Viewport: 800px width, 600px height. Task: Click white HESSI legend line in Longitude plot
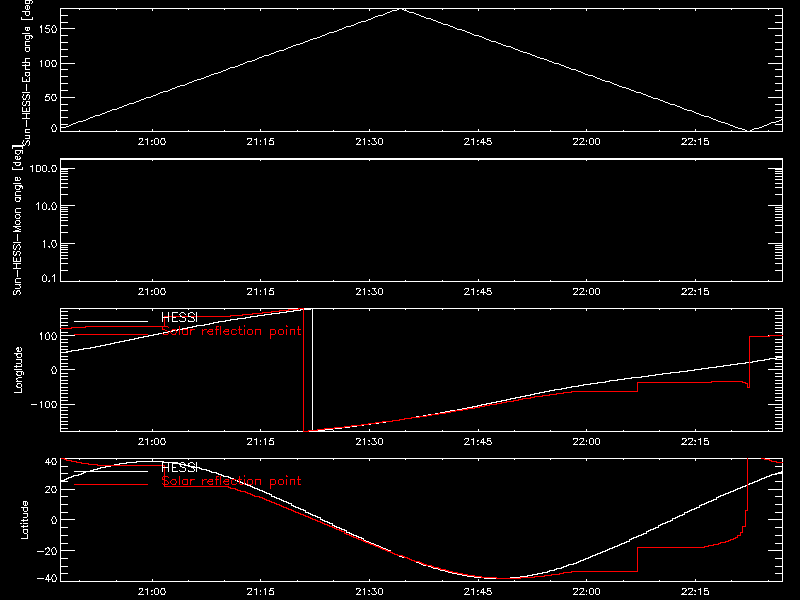[x=111, y=321]
